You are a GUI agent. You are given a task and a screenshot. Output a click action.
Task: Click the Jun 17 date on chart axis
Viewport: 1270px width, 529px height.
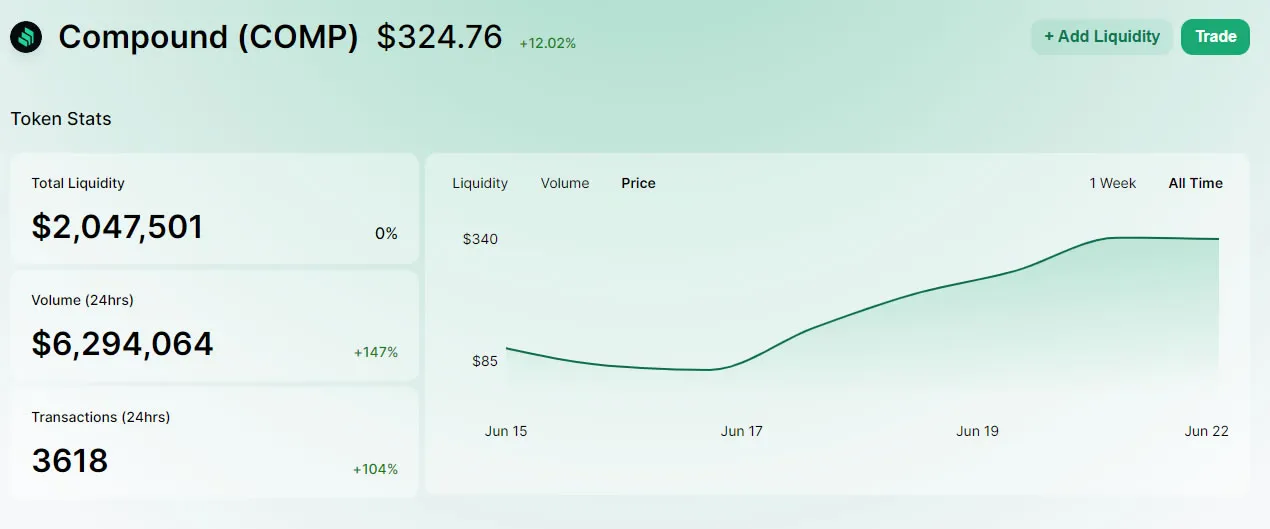[742, 431]
